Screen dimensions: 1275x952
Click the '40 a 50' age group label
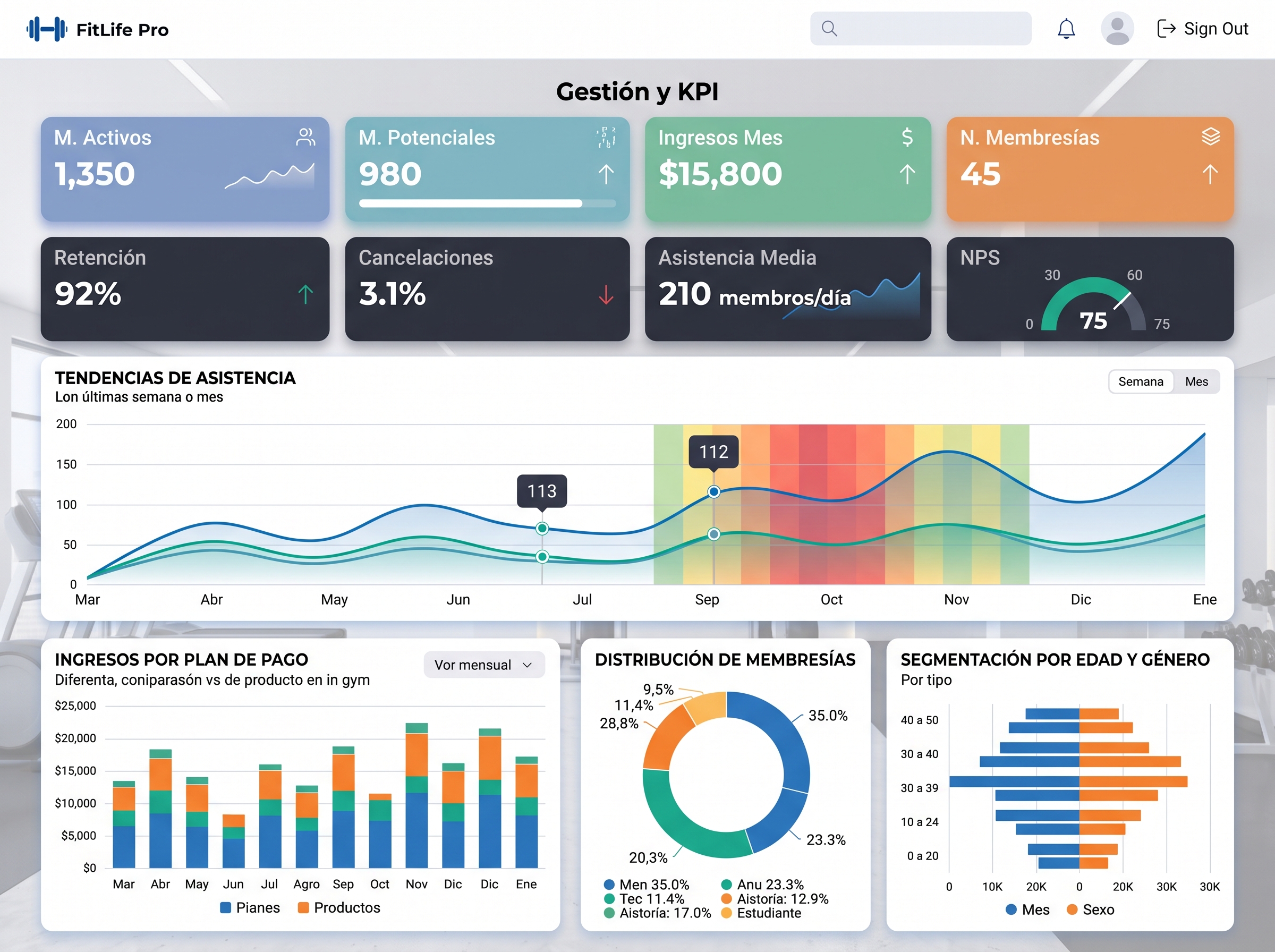(x=920, y=720)
